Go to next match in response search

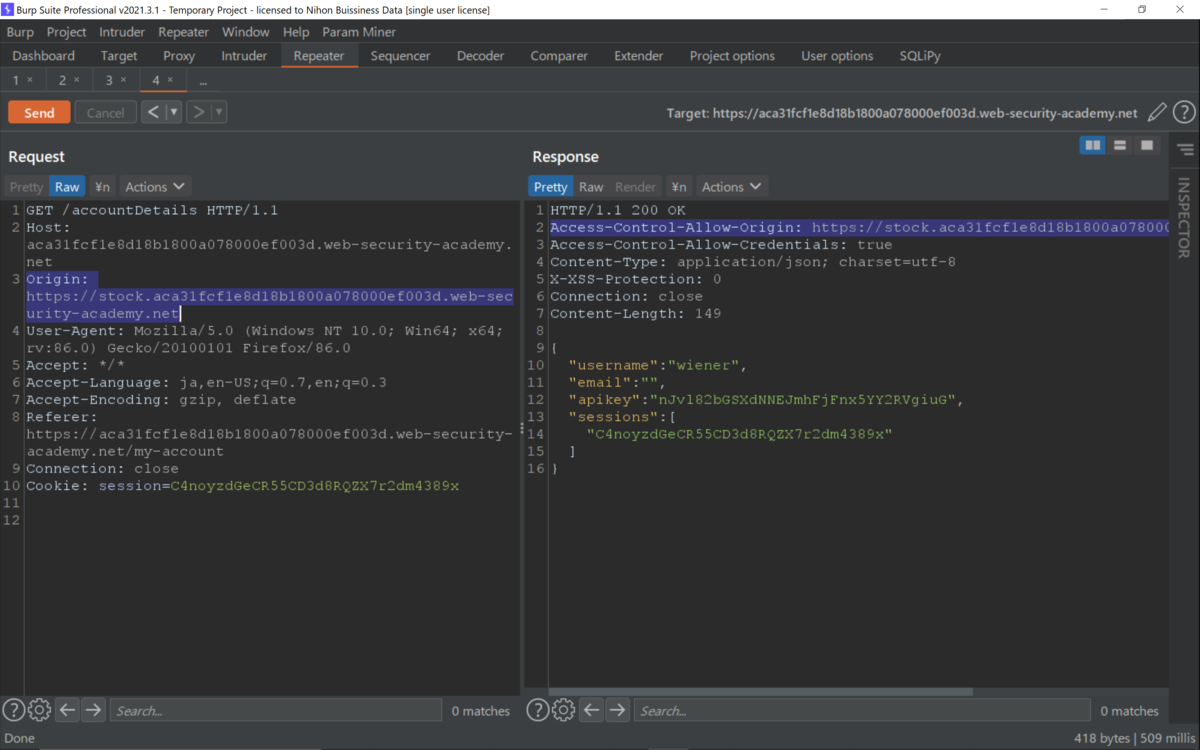pyautogui.click(x=617, y=710)
